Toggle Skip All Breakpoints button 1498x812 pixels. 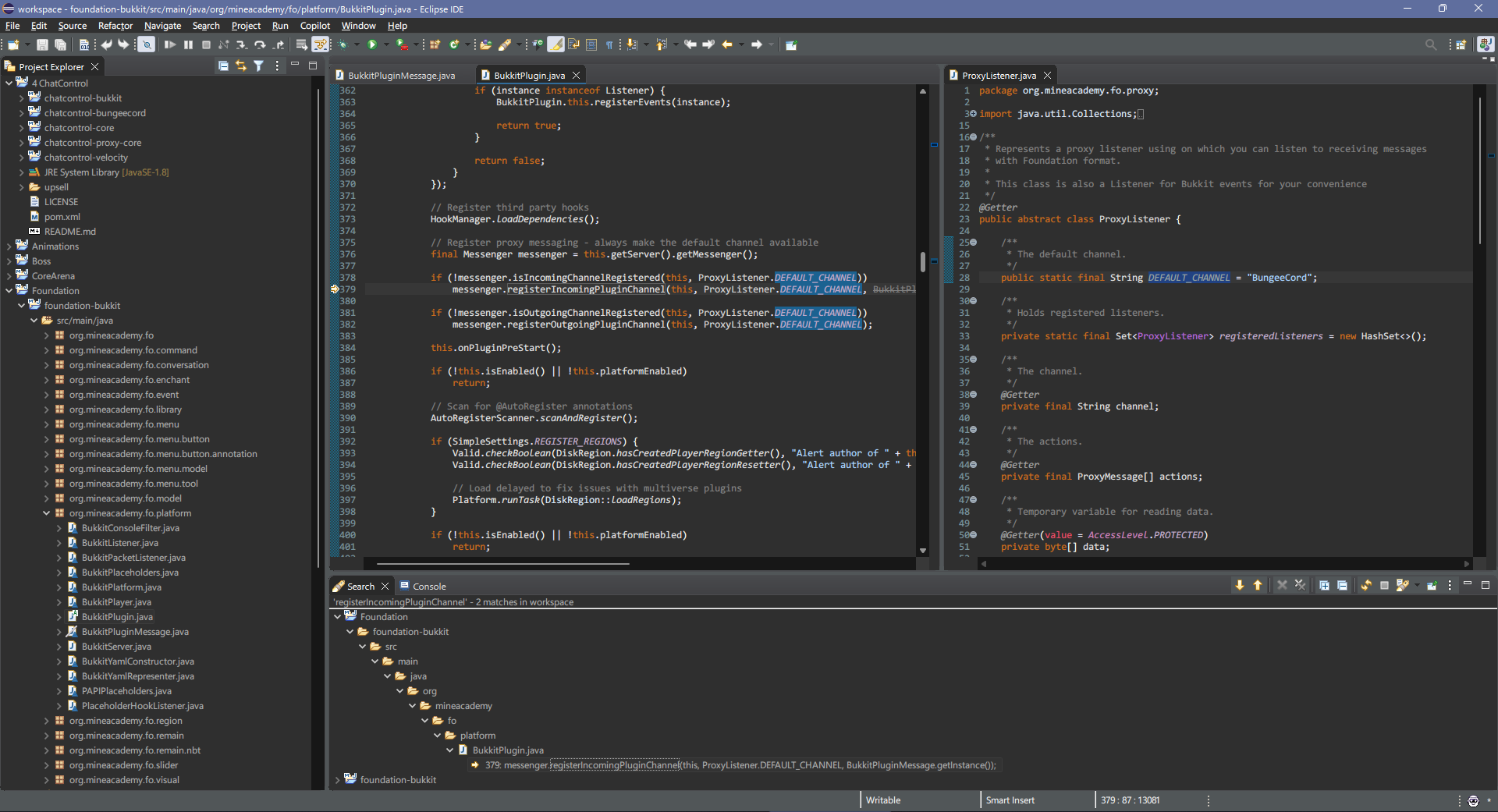coord(147,44)
